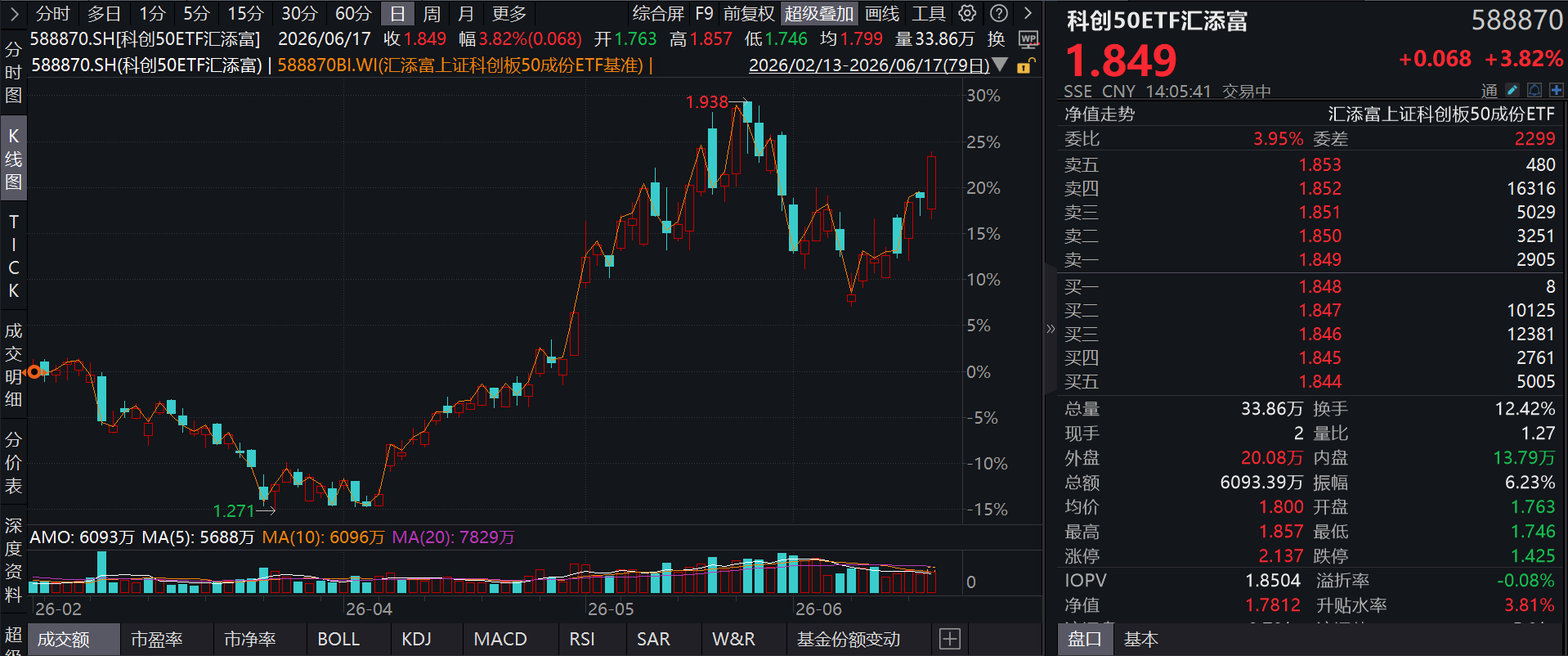Expand toolbar with right arrow after help
Image resolution: width=1568 pixels, height=656 pixels.
[1028, 13]
